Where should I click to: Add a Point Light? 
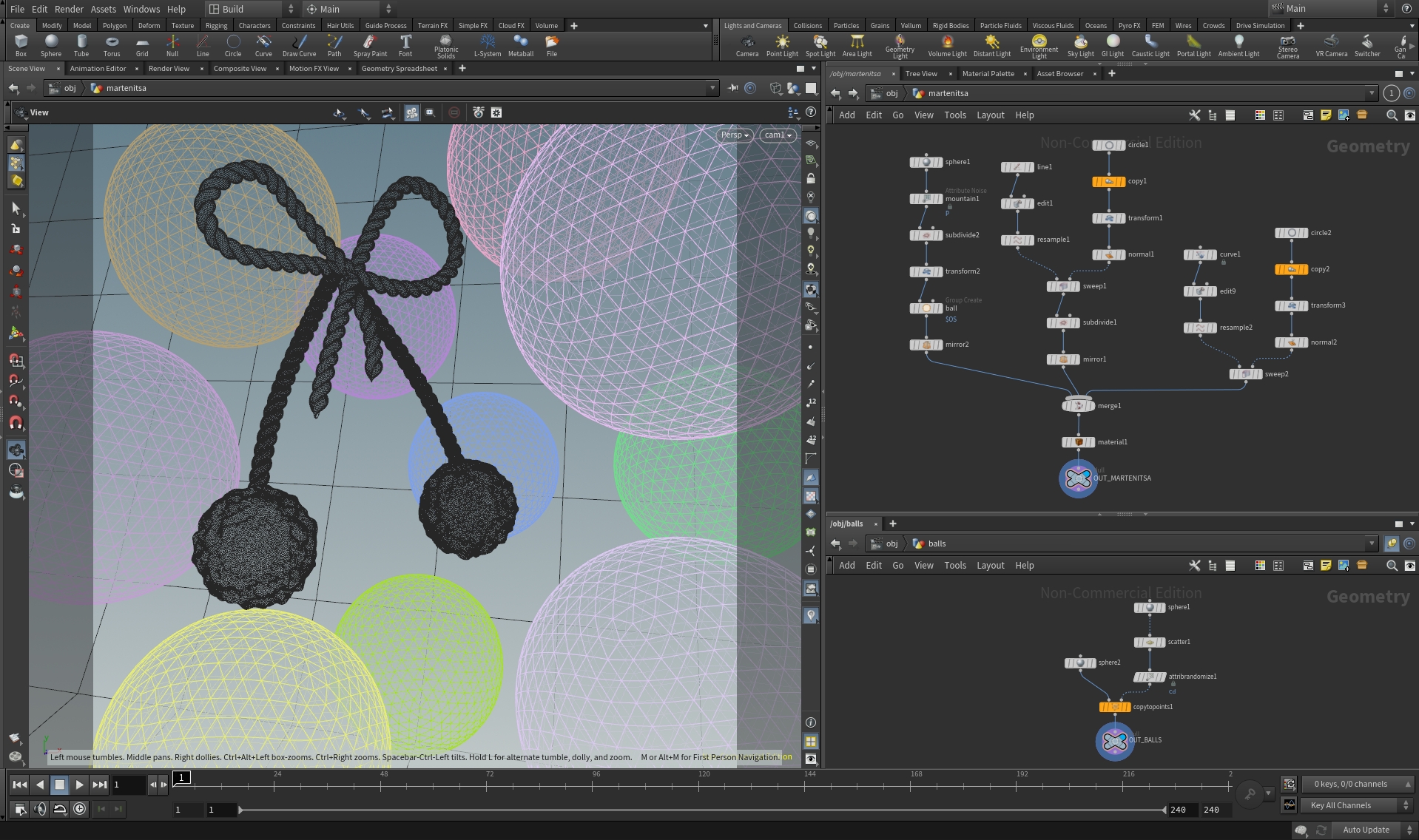tap(782, 46)
